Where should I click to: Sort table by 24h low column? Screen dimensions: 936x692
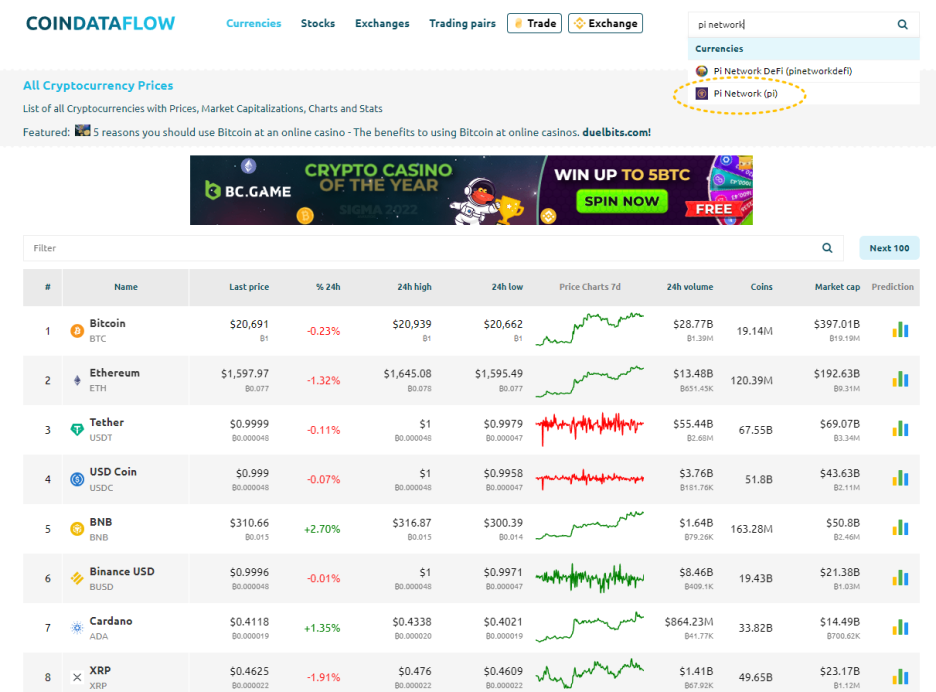[507, 287]
